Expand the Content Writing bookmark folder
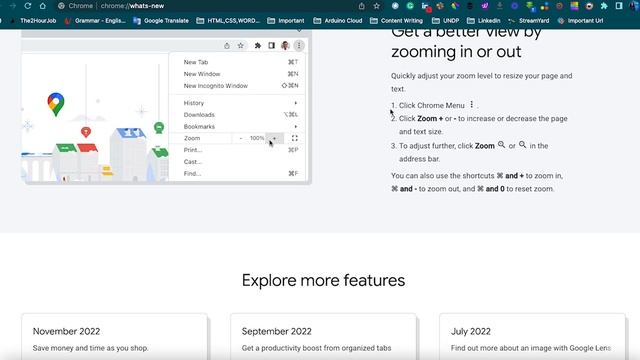640x360 pixels. pos(396,20)
